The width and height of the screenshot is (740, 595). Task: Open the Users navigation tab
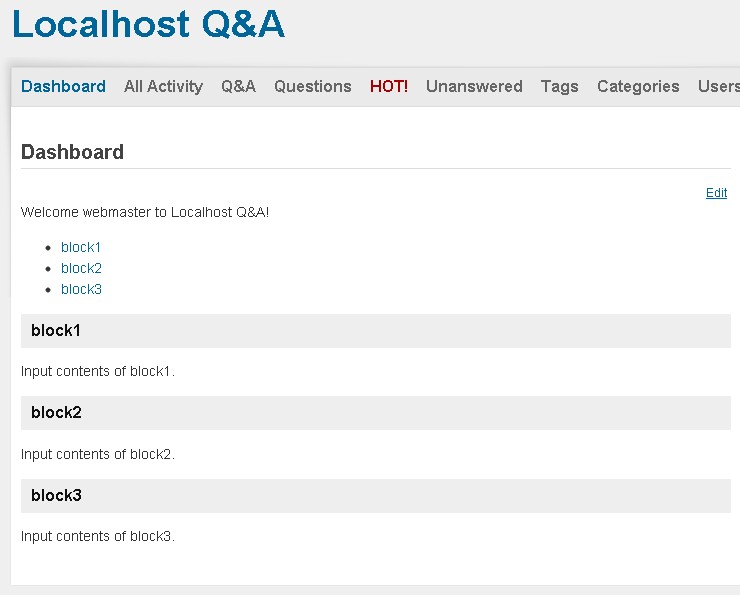click(x=718, y=87)
